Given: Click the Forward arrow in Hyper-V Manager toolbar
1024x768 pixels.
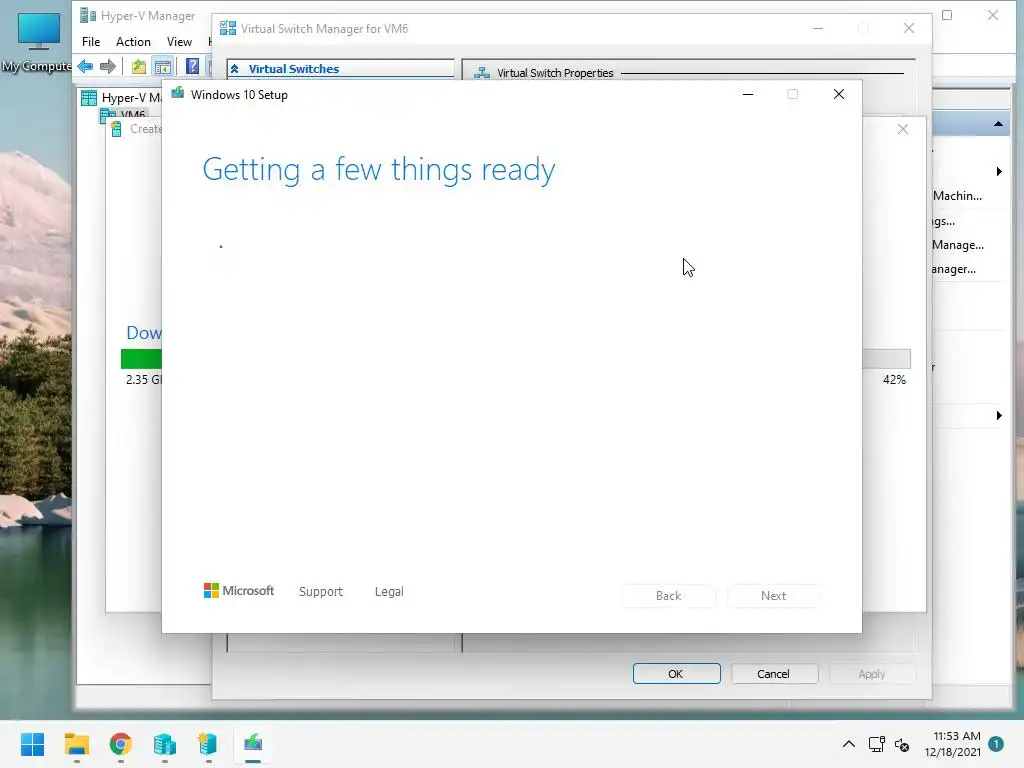Looking at the screenshot, I should 108,66.
